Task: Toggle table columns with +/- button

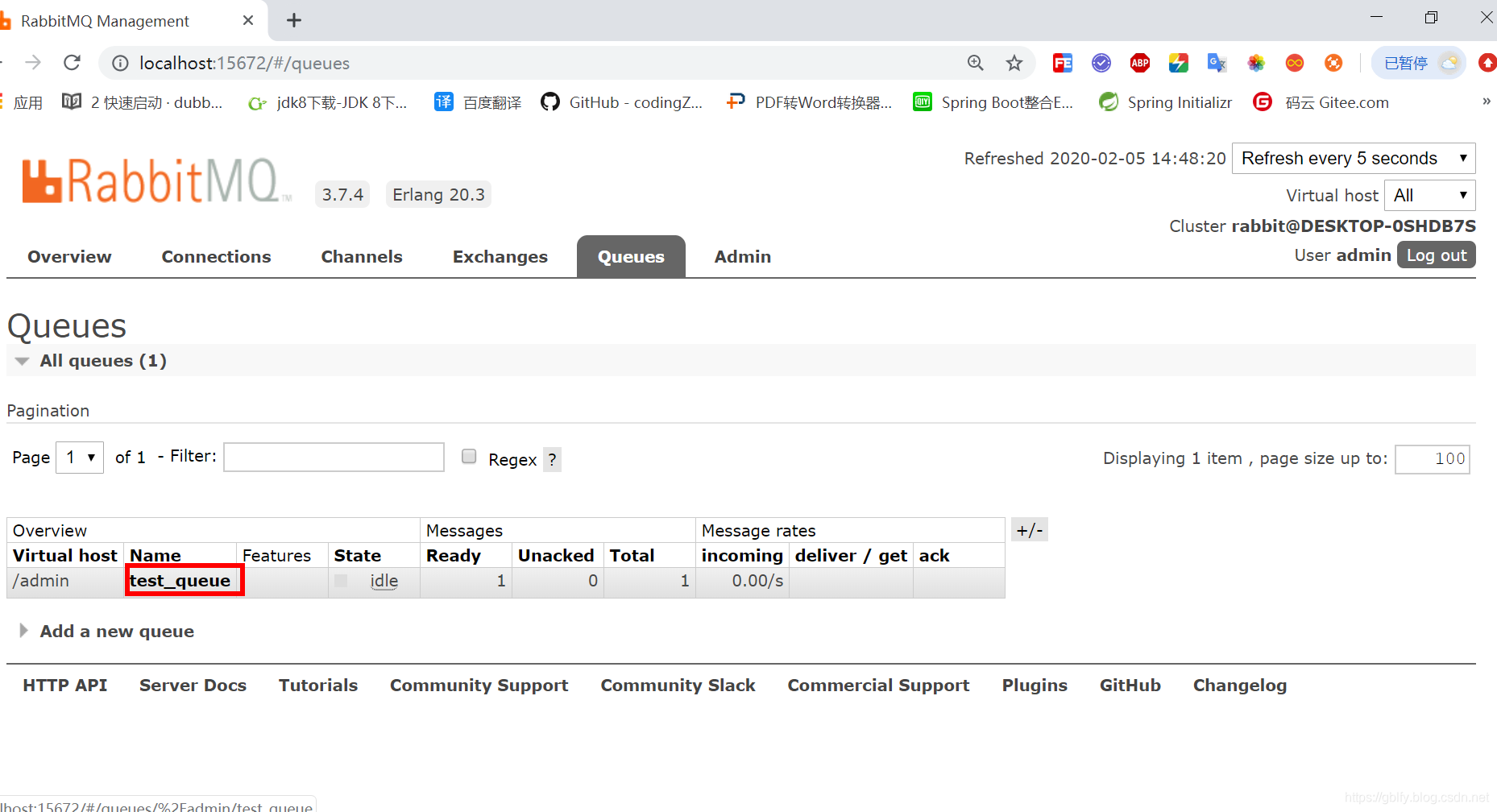Action: click(x=1029, y=529)
